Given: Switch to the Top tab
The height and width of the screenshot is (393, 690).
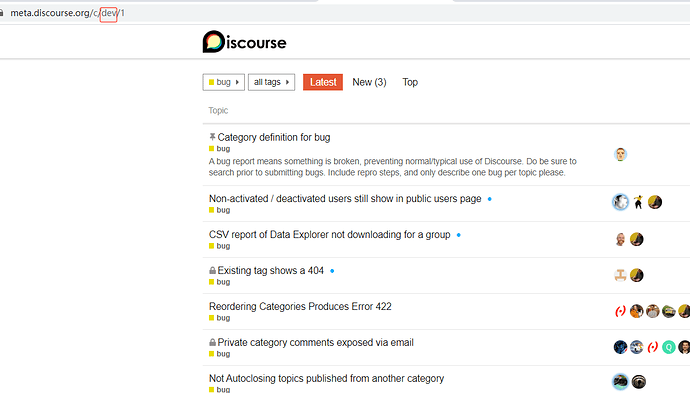Looking at the screenshot, I should 410,82.
